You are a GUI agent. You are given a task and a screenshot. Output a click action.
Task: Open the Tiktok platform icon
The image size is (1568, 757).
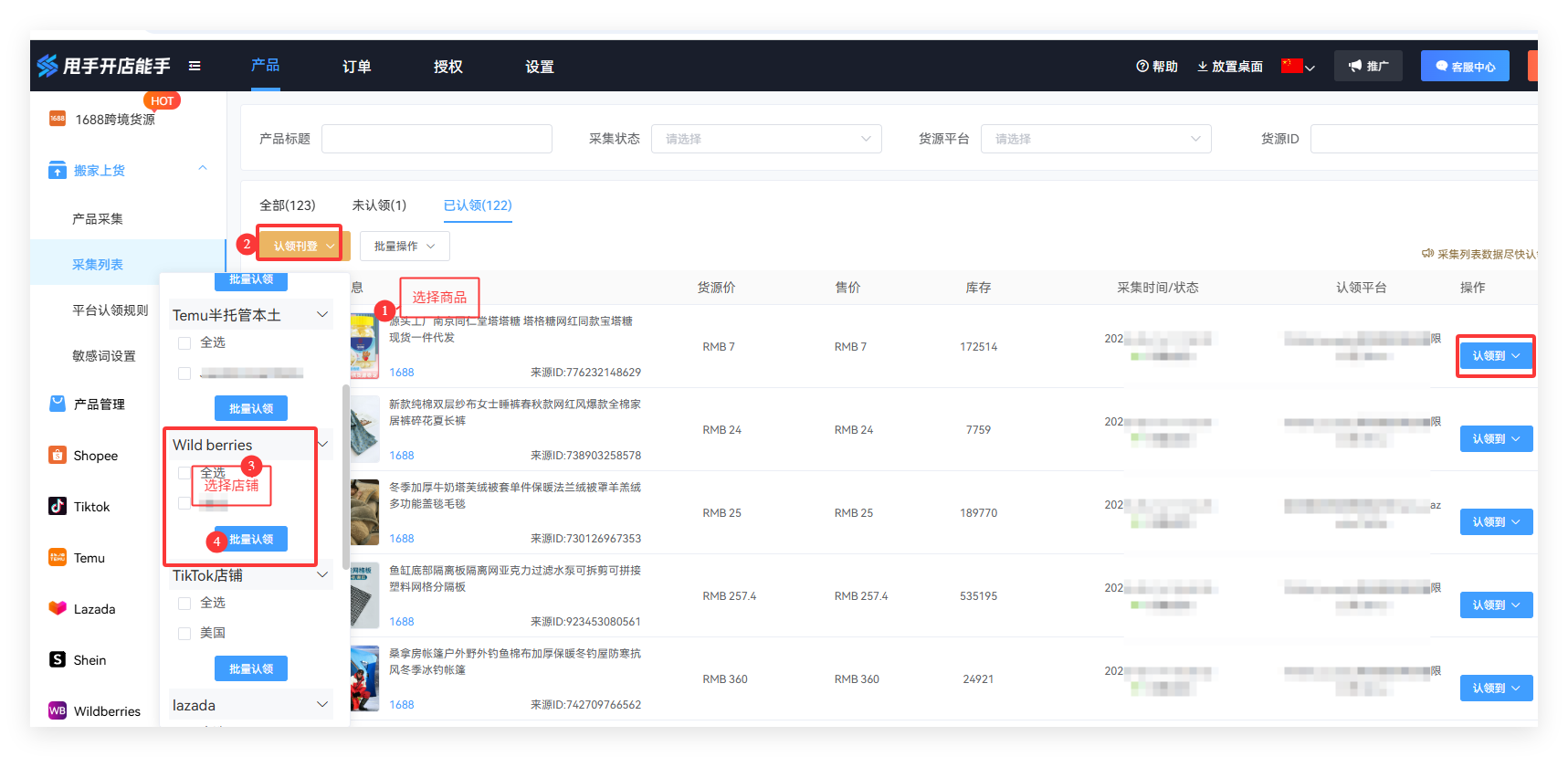tap(58, 506)
